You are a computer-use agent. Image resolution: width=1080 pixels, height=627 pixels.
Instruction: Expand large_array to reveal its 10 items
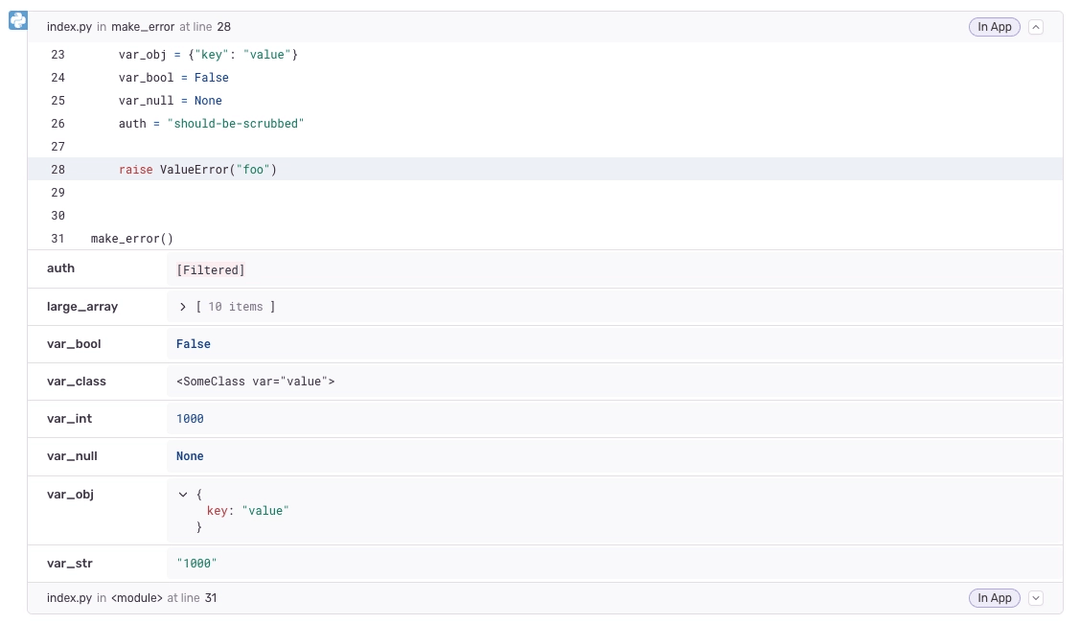[184, 306]
